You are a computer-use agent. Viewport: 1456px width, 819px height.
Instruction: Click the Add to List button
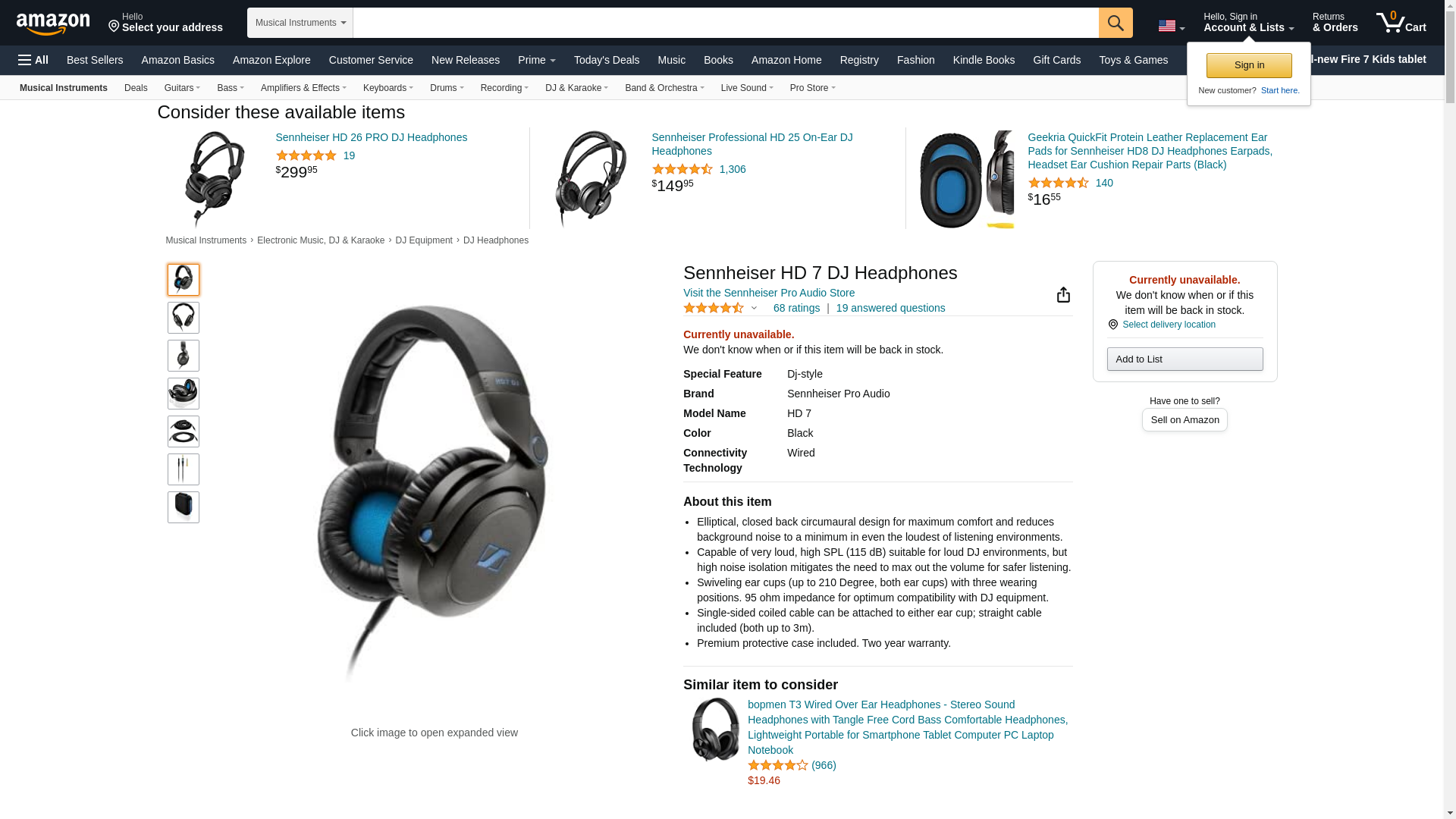[1185, 359]
